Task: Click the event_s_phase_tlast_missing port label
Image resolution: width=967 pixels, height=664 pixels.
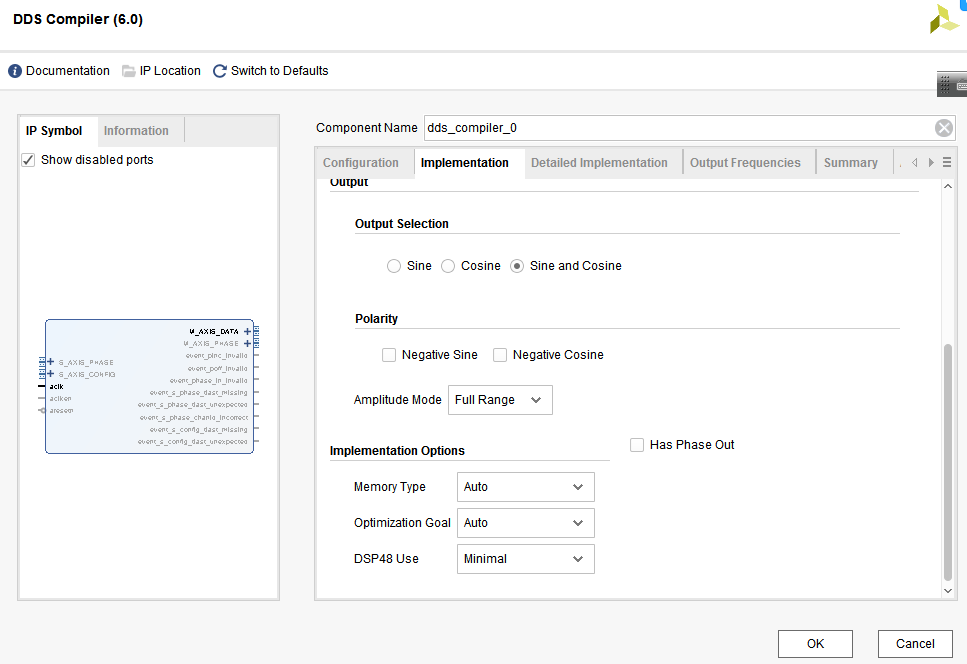Action: (199, 393)
